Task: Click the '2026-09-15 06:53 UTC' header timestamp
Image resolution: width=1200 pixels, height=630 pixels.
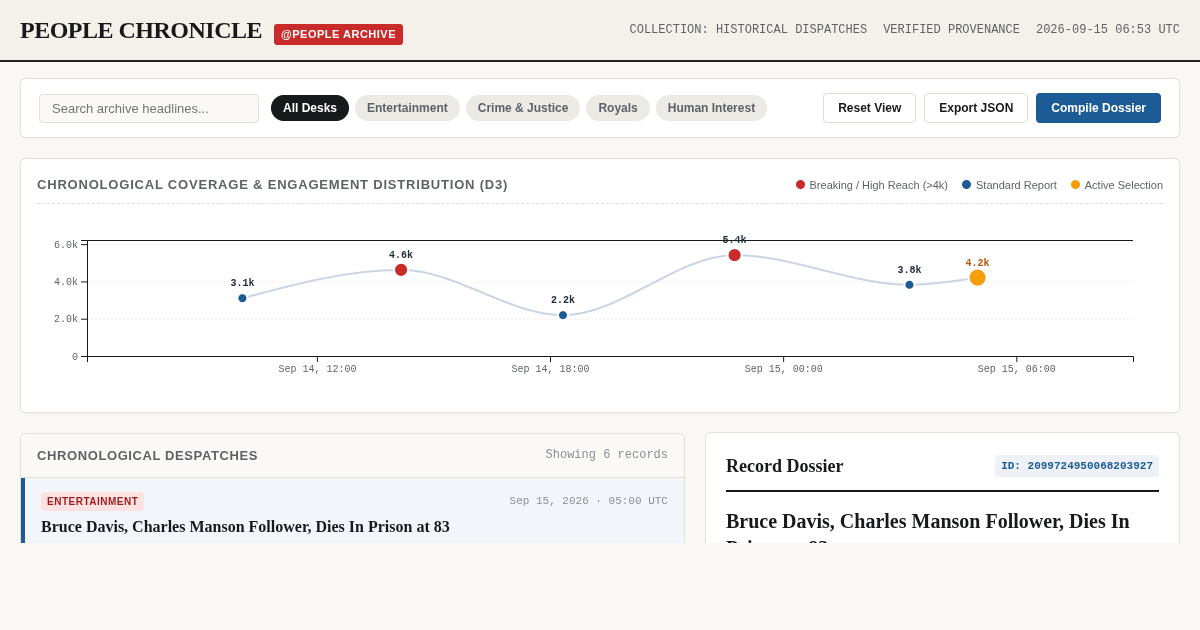Action: (1108, 30)
